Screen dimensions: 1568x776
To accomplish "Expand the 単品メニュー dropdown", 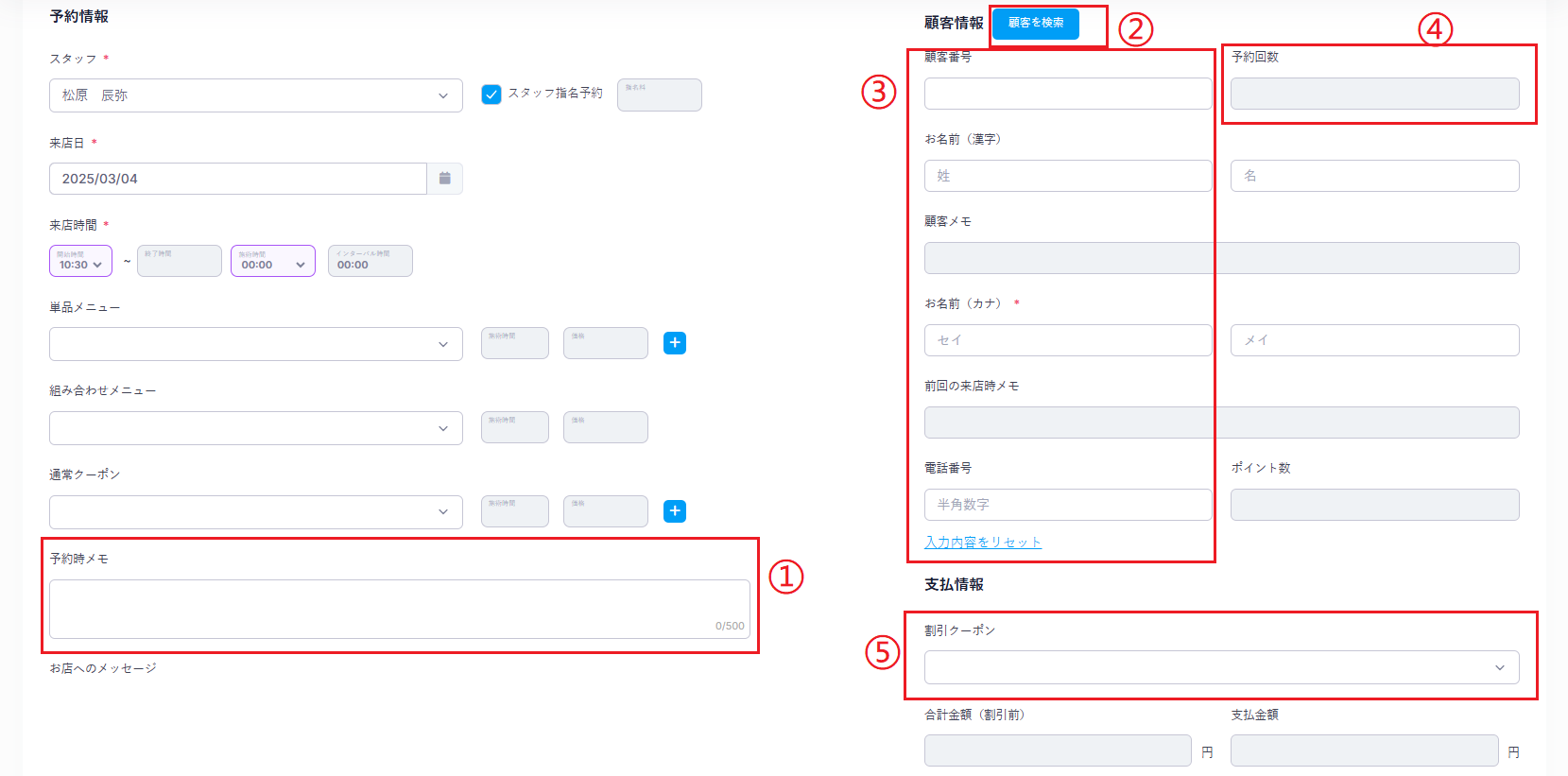I will pyautogui.click(x=255, y=344).
